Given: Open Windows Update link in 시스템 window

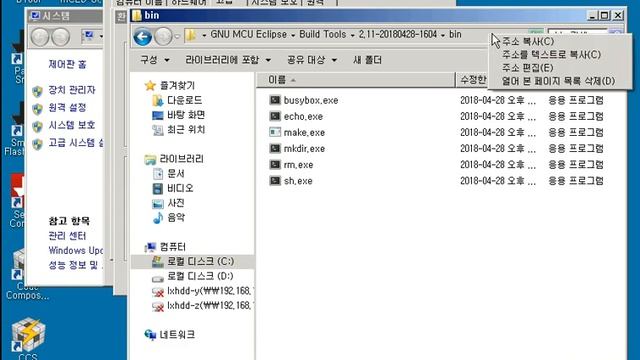Looking at the screenshot, I should pos(76,251).
